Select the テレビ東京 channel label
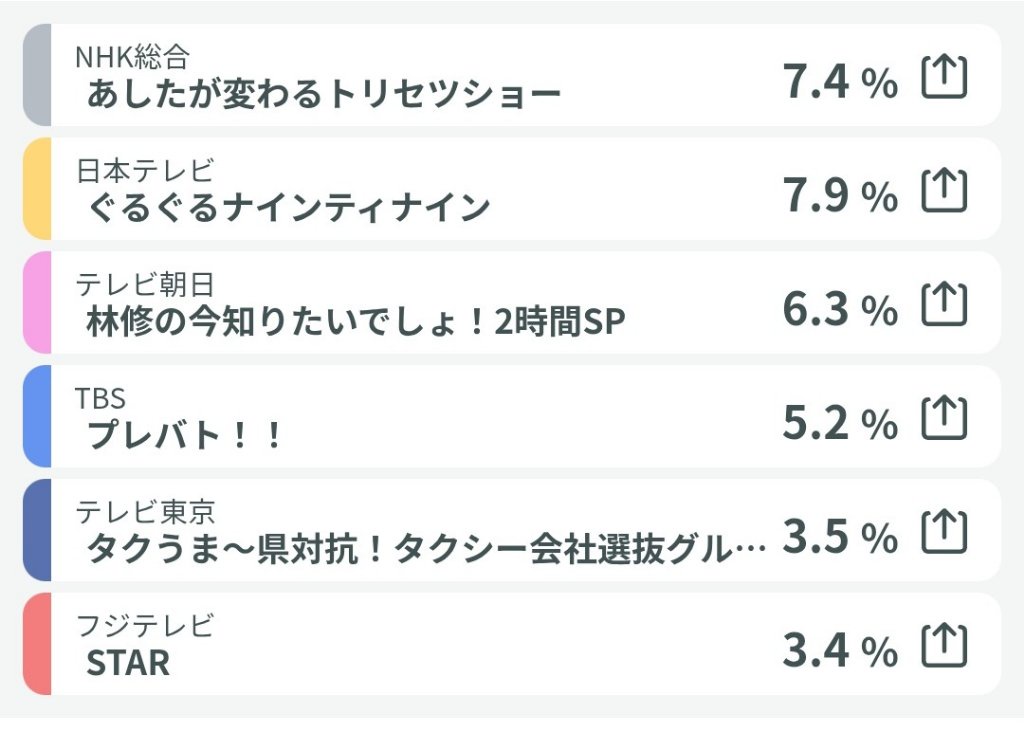 146,512
